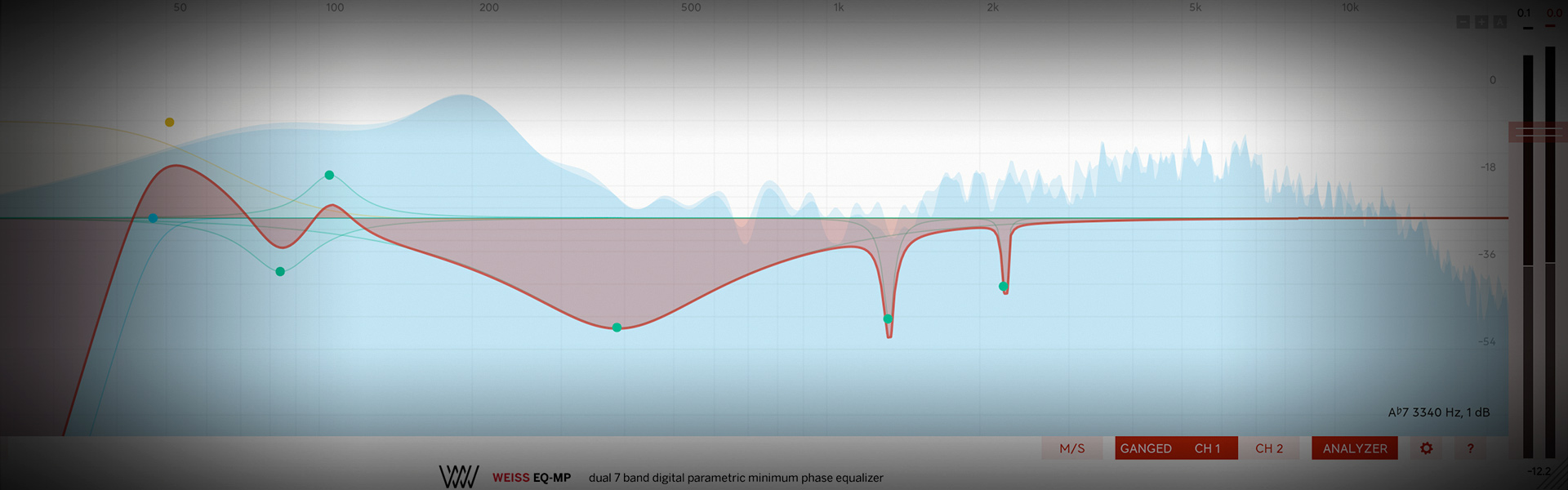
Task: Select the narrow notch node just above 2k
Action: 1003,286
